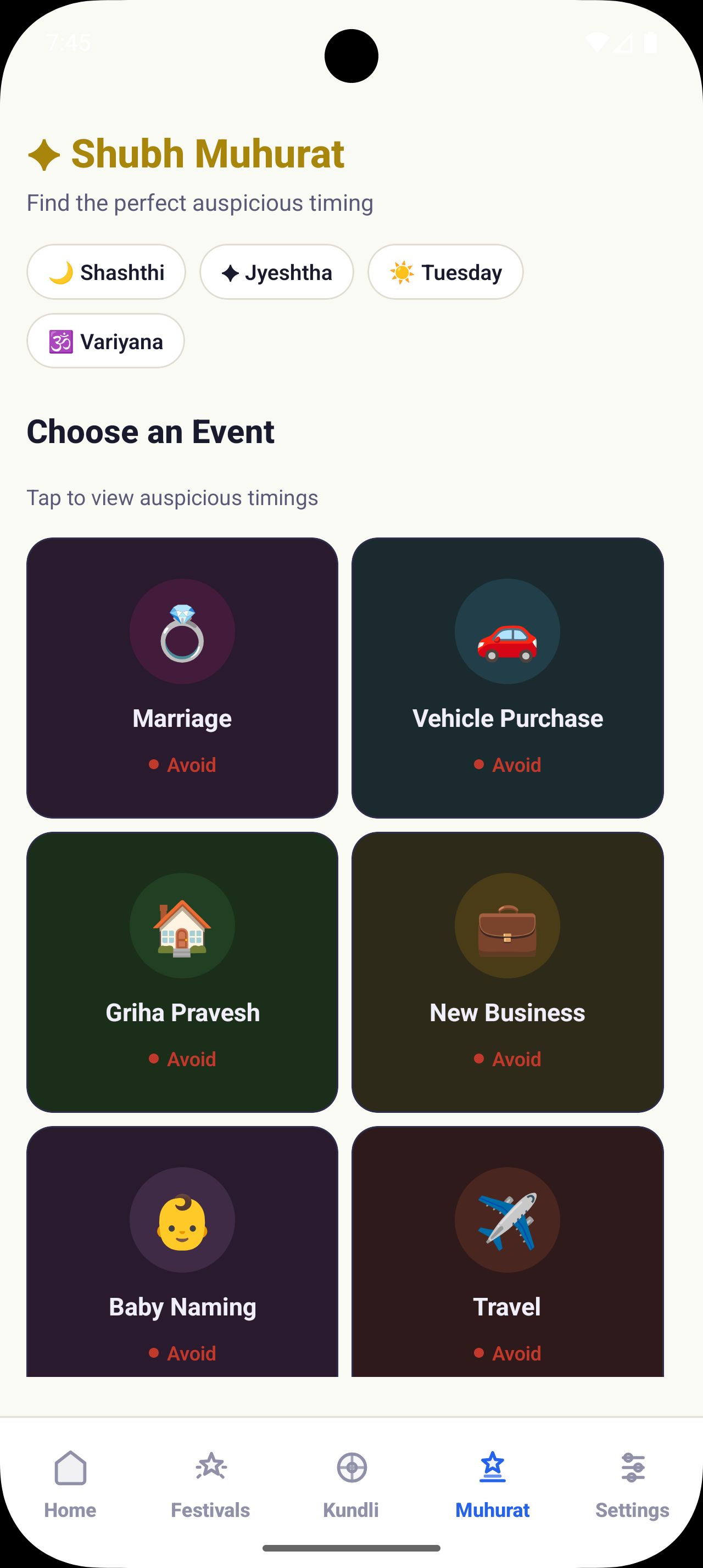Tap the Griha Pravesh house icon
Viewport: 703px width, 1568px height.
coord(182,926)
